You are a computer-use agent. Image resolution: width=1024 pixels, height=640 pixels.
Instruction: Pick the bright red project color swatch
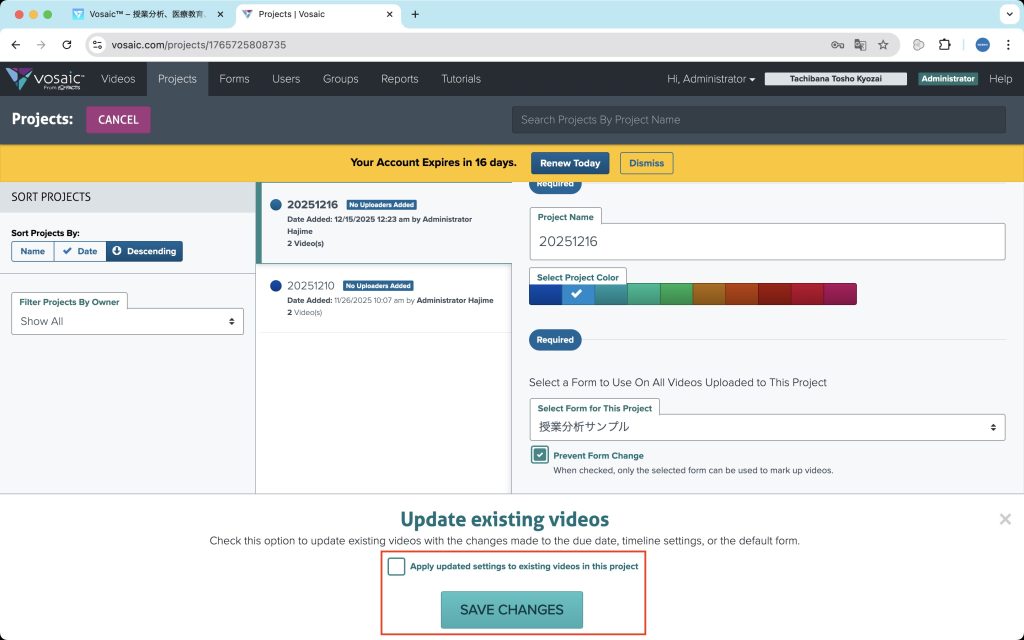pos(807,294)
